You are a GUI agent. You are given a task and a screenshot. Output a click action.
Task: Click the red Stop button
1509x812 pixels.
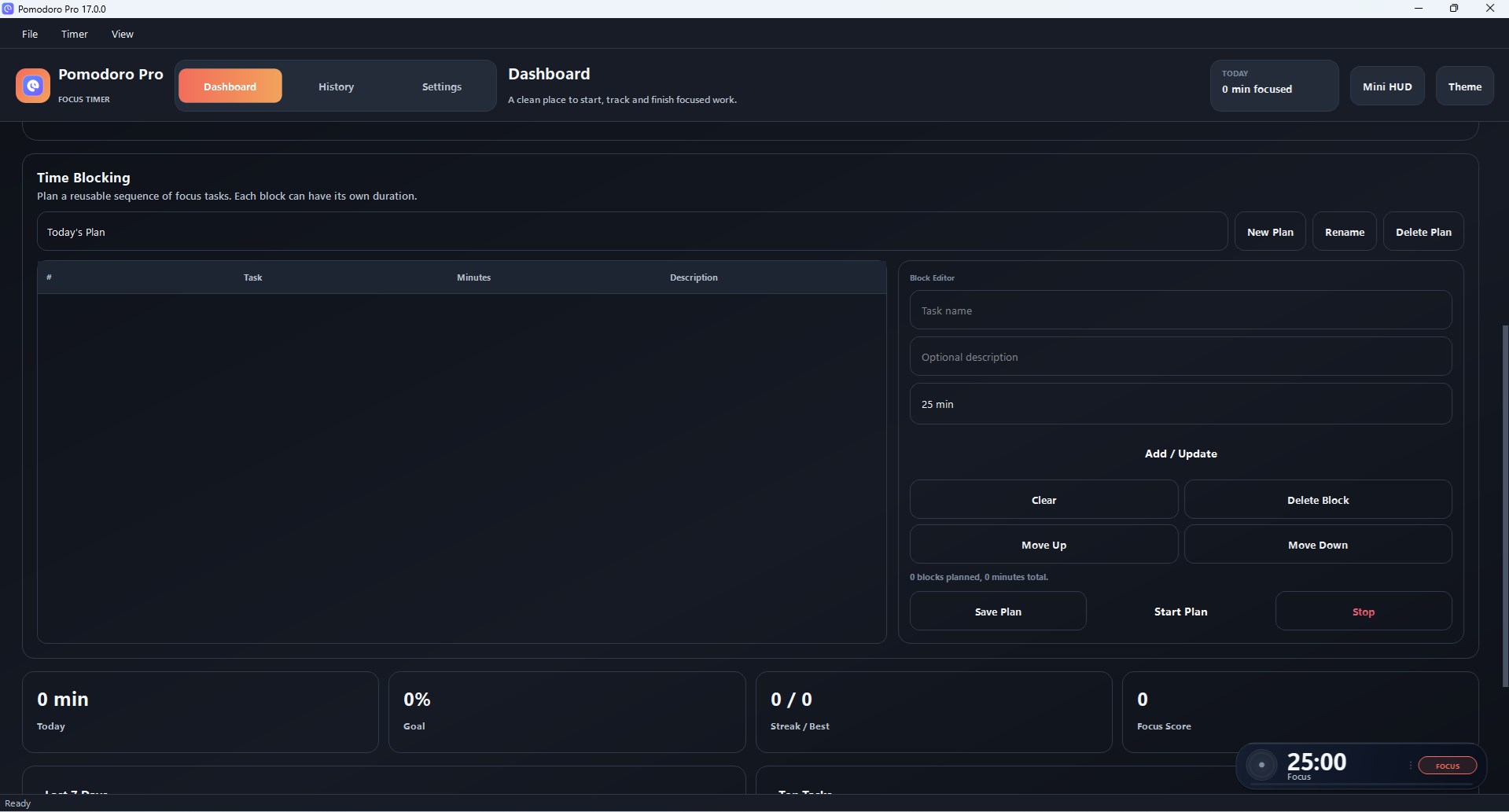tap(1364, 612)
